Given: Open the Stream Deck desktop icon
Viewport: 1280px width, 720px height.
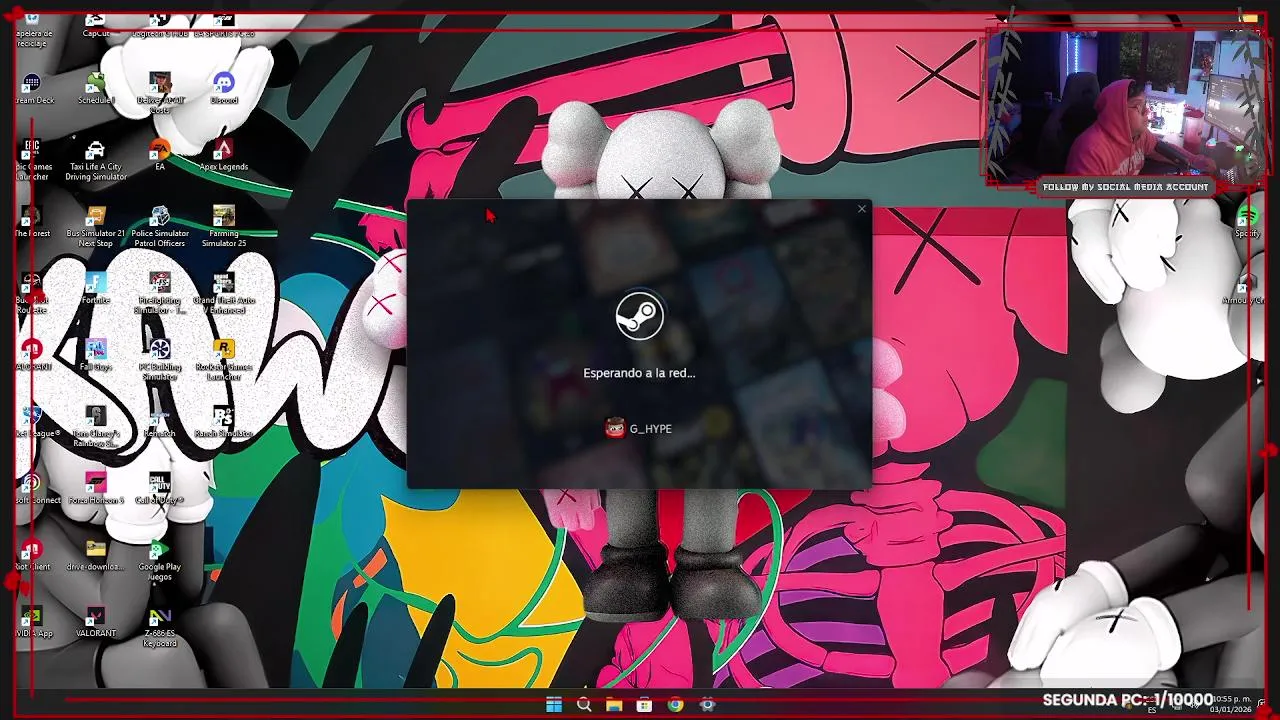Looking at the screenshot, I should (x=33, y=89).
